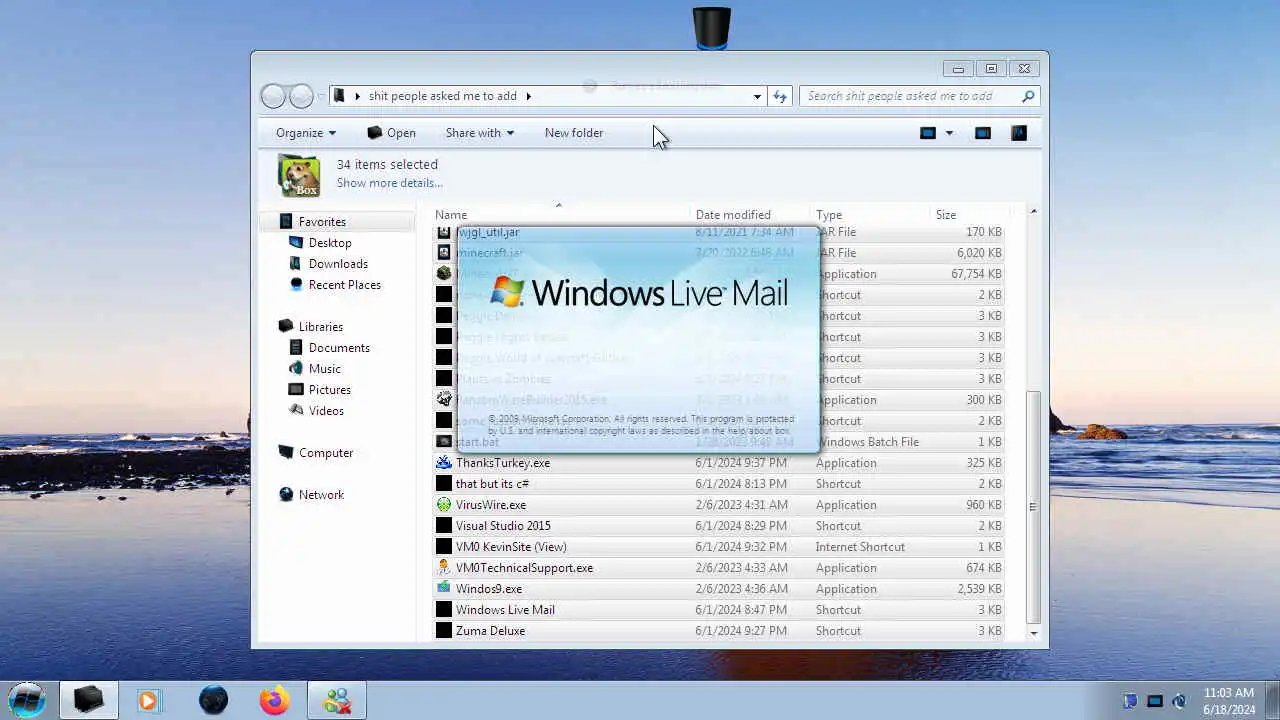
Task: Click the Windows Batch File type cell
Action: [x=869, y=442]
